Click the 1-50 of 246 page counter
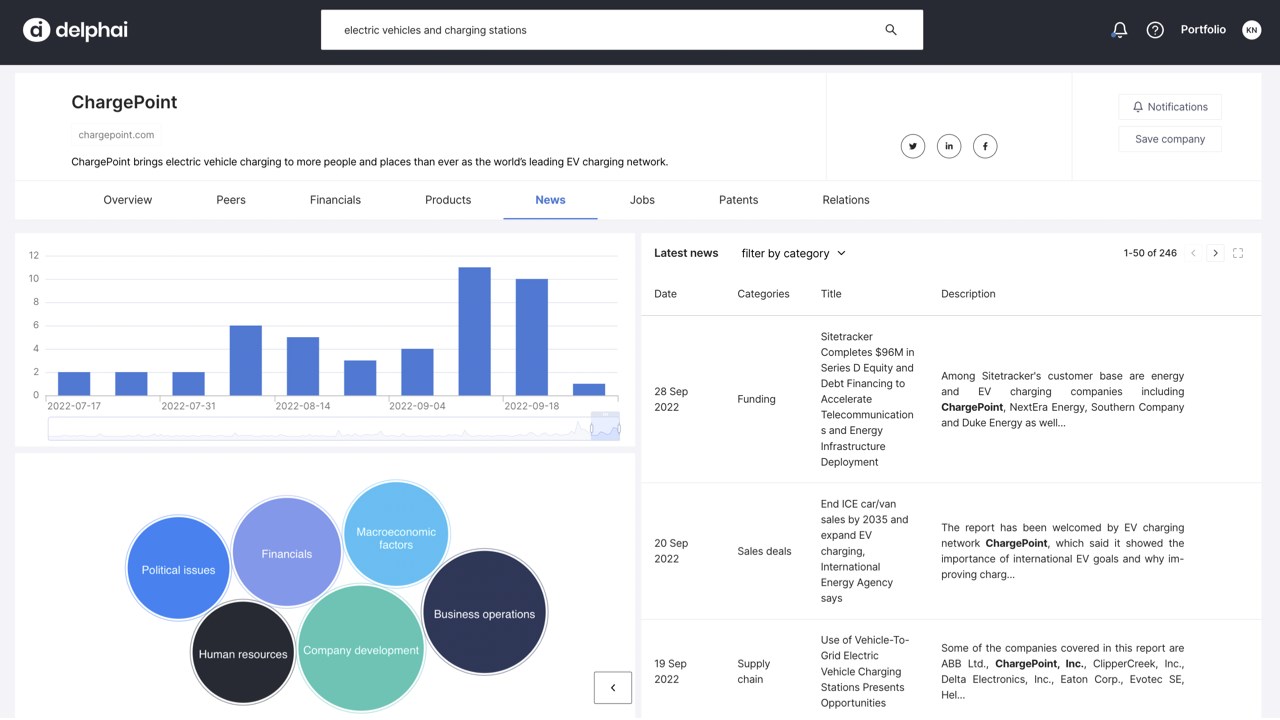 1150,253
